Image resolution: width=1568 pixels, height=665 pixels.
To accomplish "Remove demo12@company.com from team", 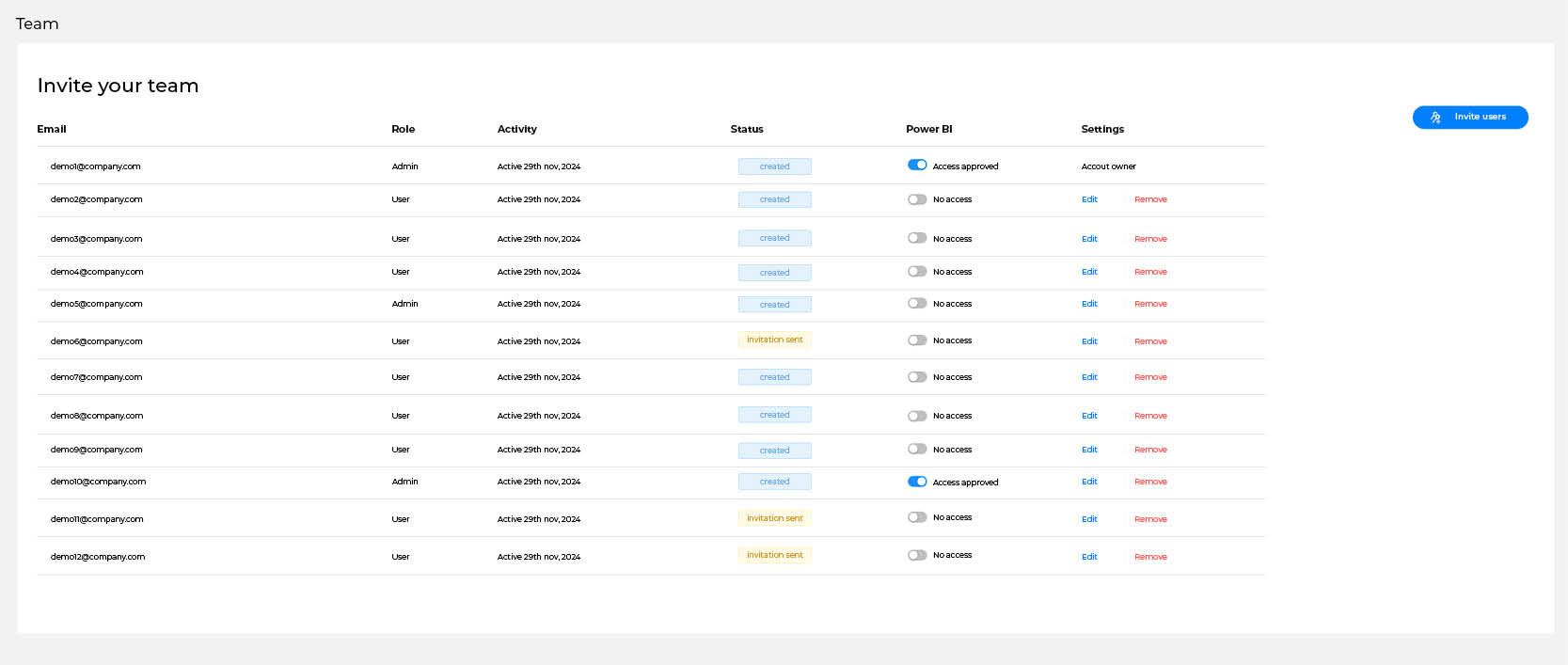I will (1150, 557).
